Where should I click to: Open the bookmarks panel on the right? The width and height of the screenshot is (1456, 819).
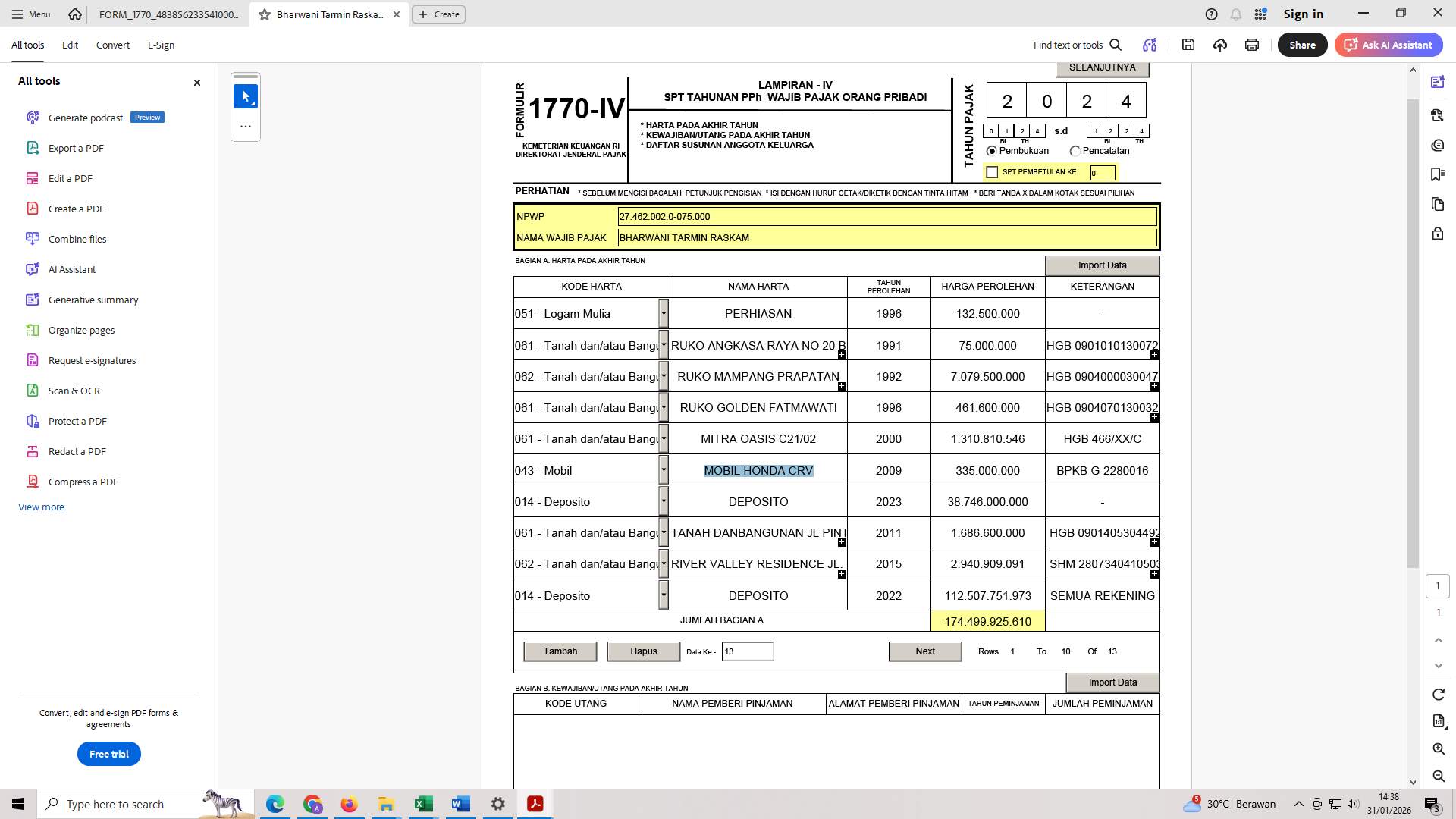(1437, 174)
